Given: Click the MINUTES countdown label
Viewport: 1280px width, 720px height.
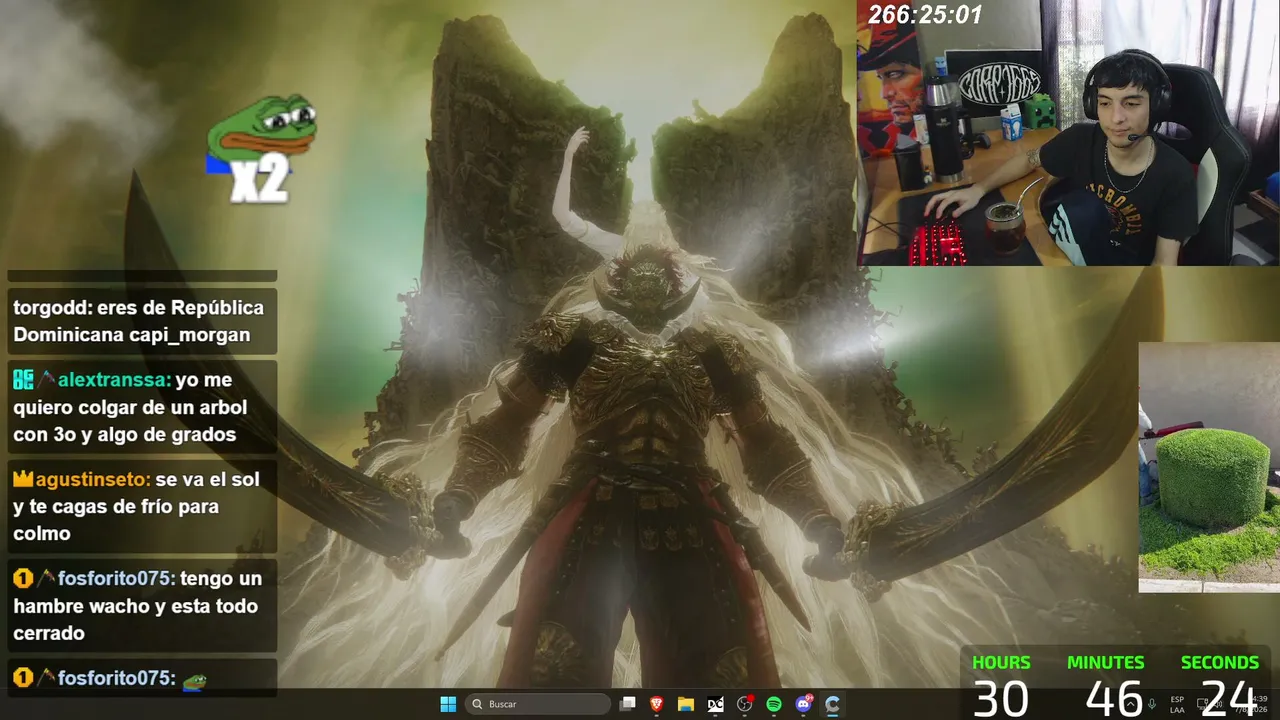Looking at the screenshot, I should [1106, 662].
